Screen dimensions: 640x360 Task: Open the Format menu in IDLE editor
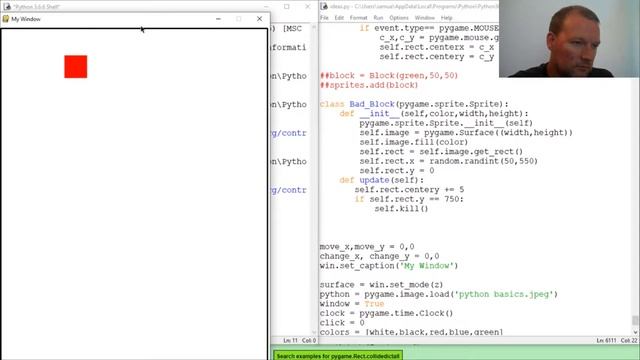358,18
